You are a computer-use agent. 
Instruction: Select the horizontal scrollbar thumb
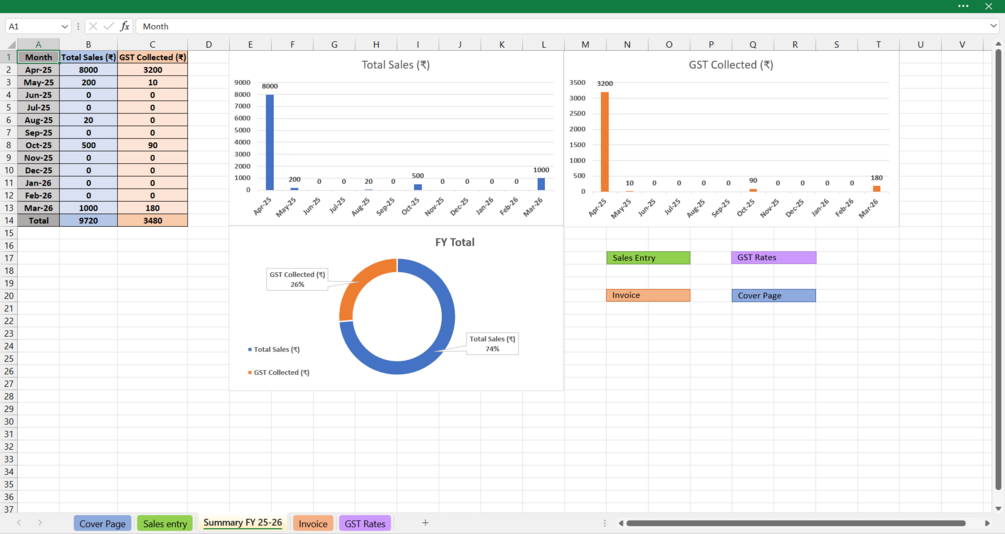coord(796,523)
